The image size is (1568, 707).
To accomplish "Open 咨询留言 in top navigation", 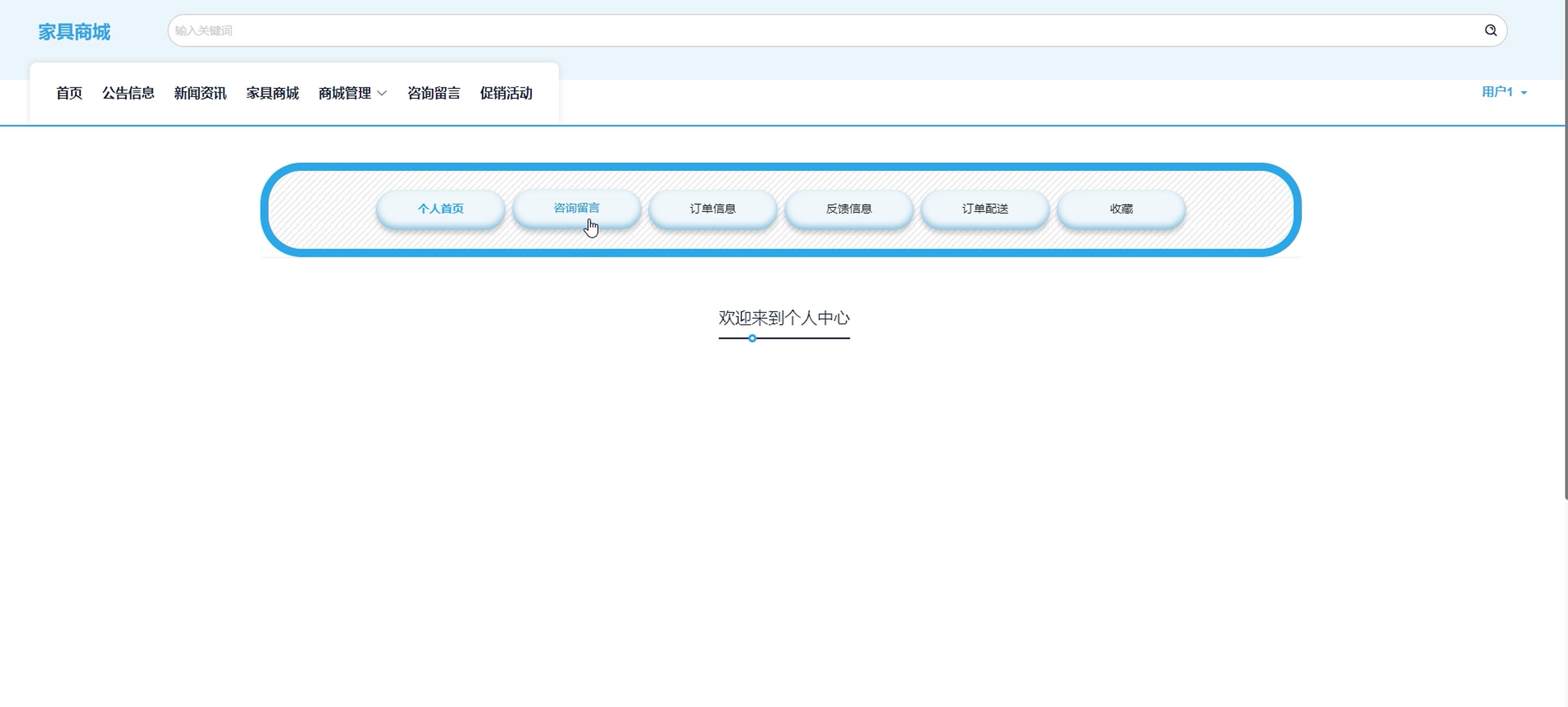I will [433, 93].
